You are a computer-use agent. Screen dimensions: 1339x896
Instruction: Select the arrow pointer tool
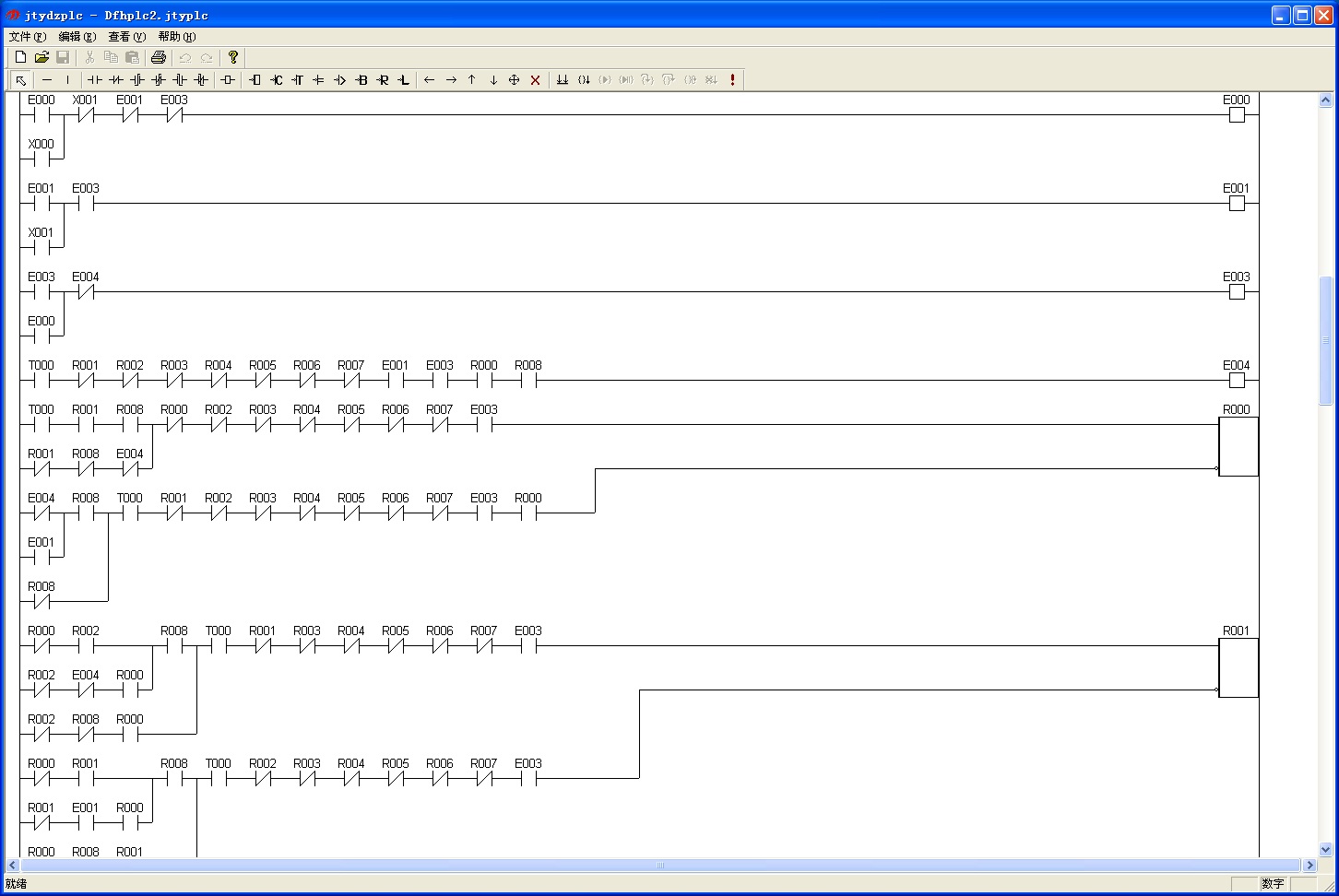[20, 80]
